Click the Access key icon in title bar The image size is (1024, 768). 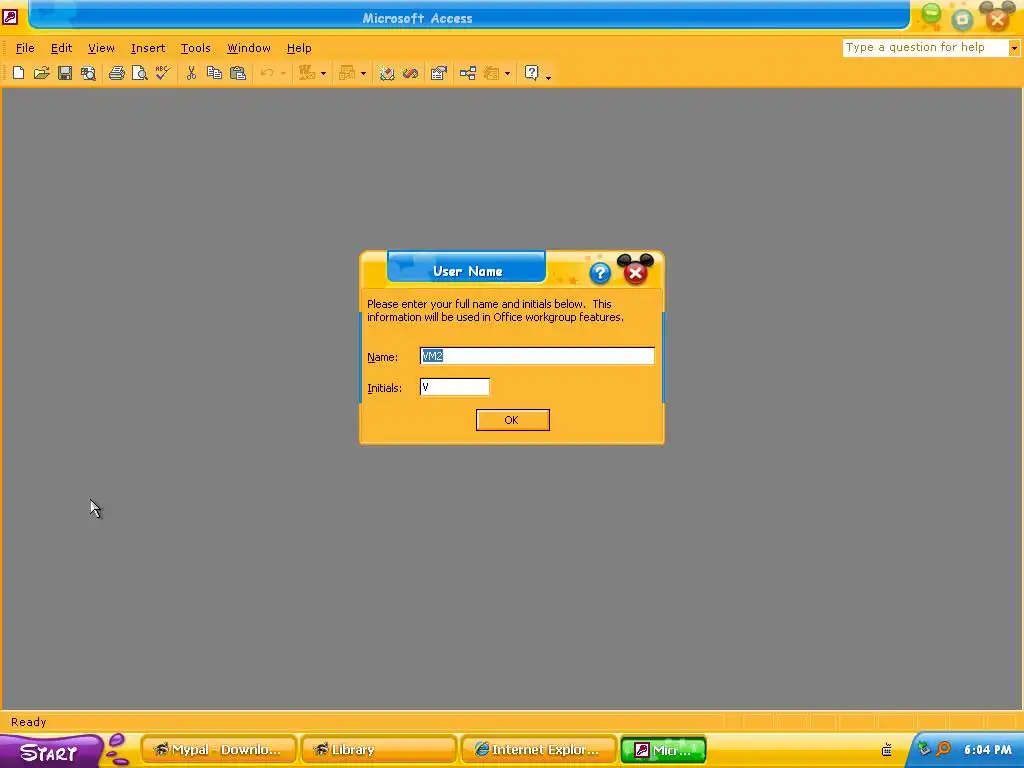click(x=10, y=16)
